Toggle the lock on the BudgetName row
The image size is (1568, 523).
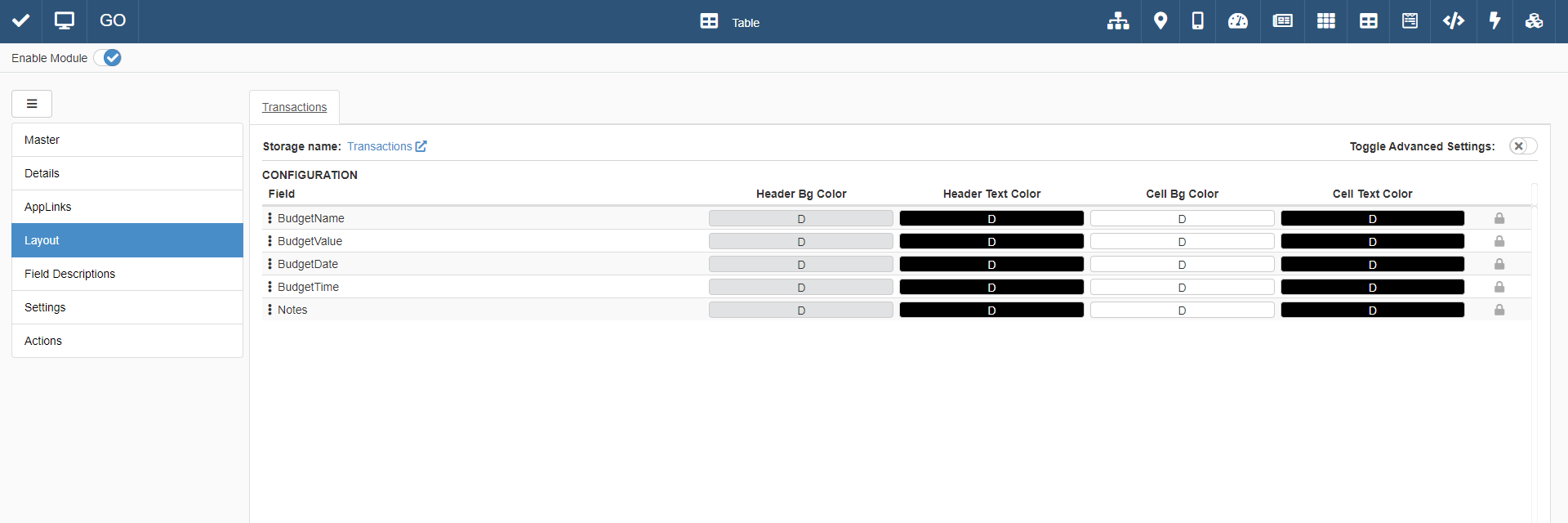1499,218
